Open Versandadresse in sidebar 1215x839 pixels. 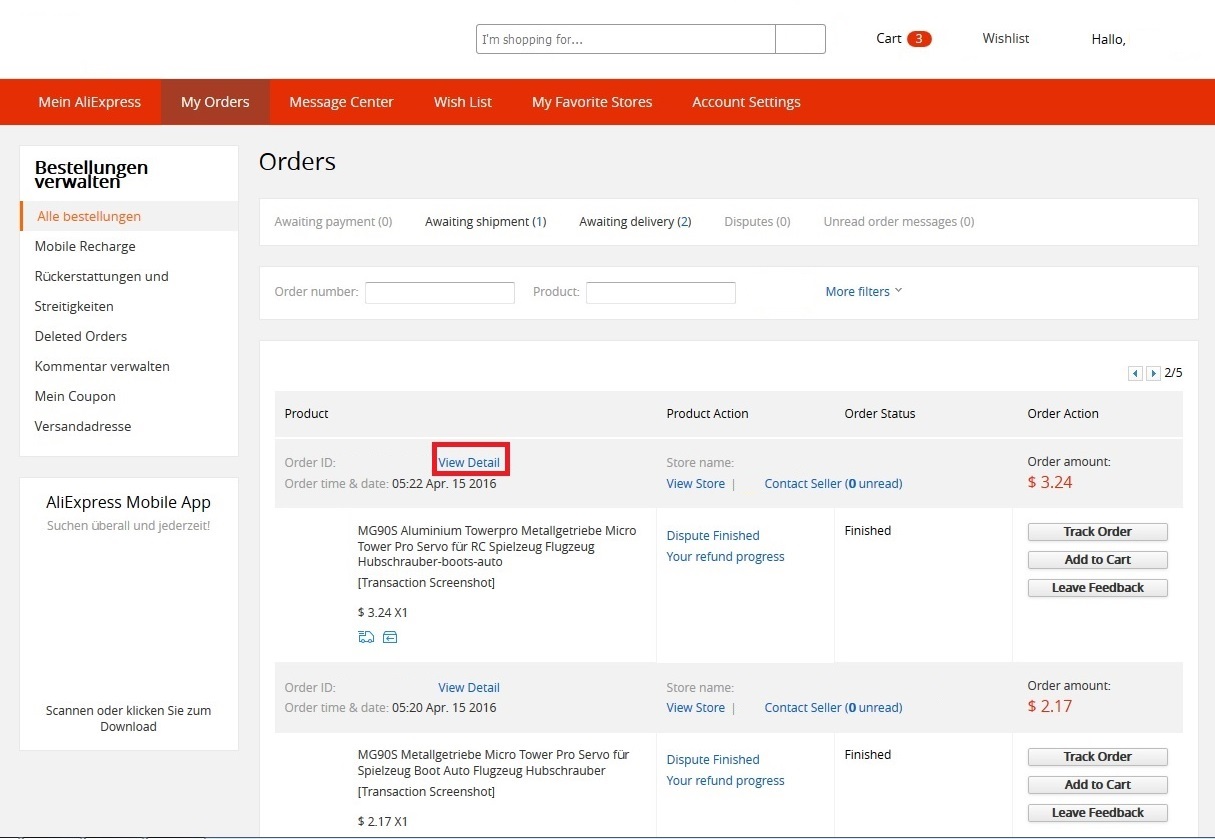(83, 426)
